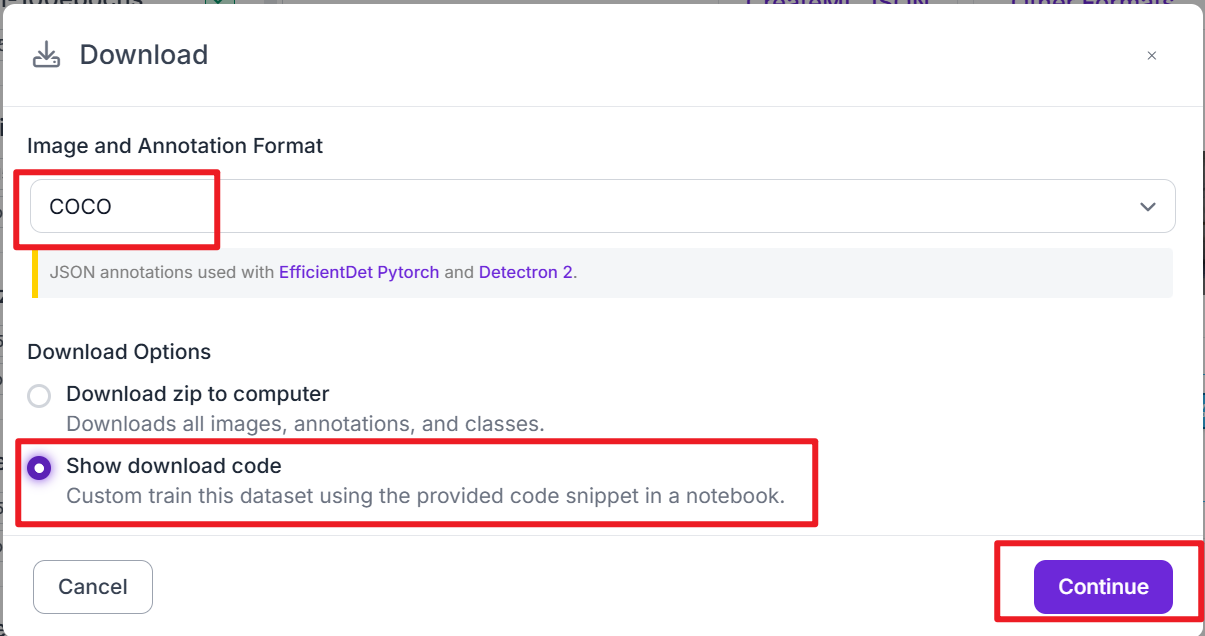Click 'Downloads all images, annotations, and classes' description
1205x636 pixels.
[x=305, y=423]
